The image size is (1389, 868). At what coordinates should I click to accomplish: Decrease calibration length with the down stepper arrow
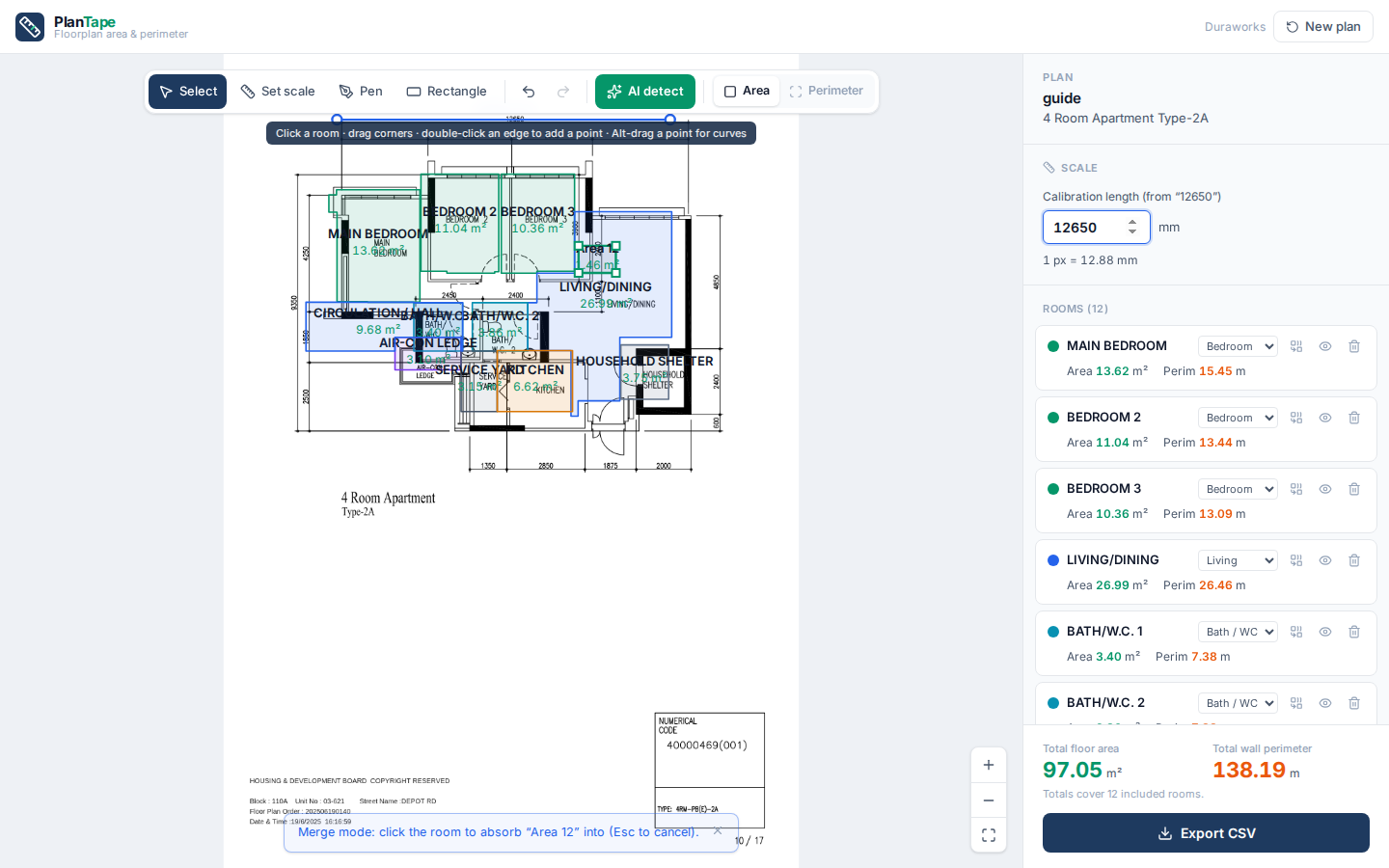[x=1132, y=232]
